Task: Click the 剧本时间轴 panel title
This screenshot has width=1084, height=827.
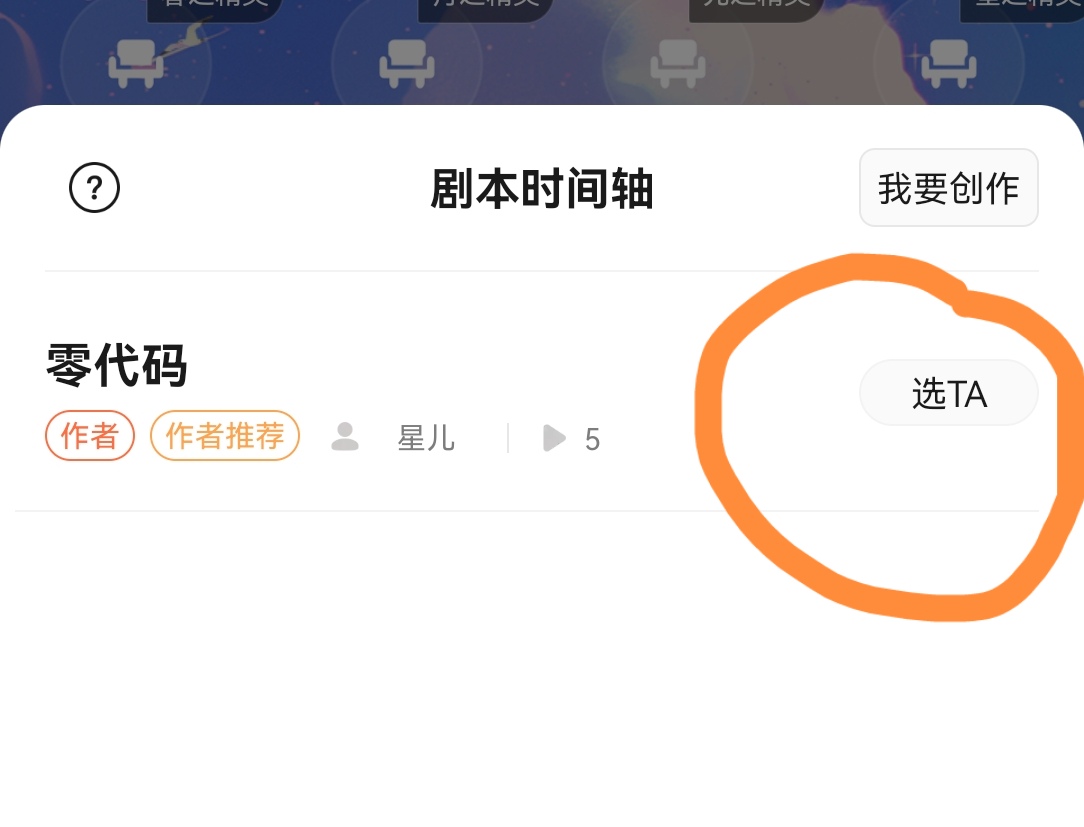Action: [541, 188]
